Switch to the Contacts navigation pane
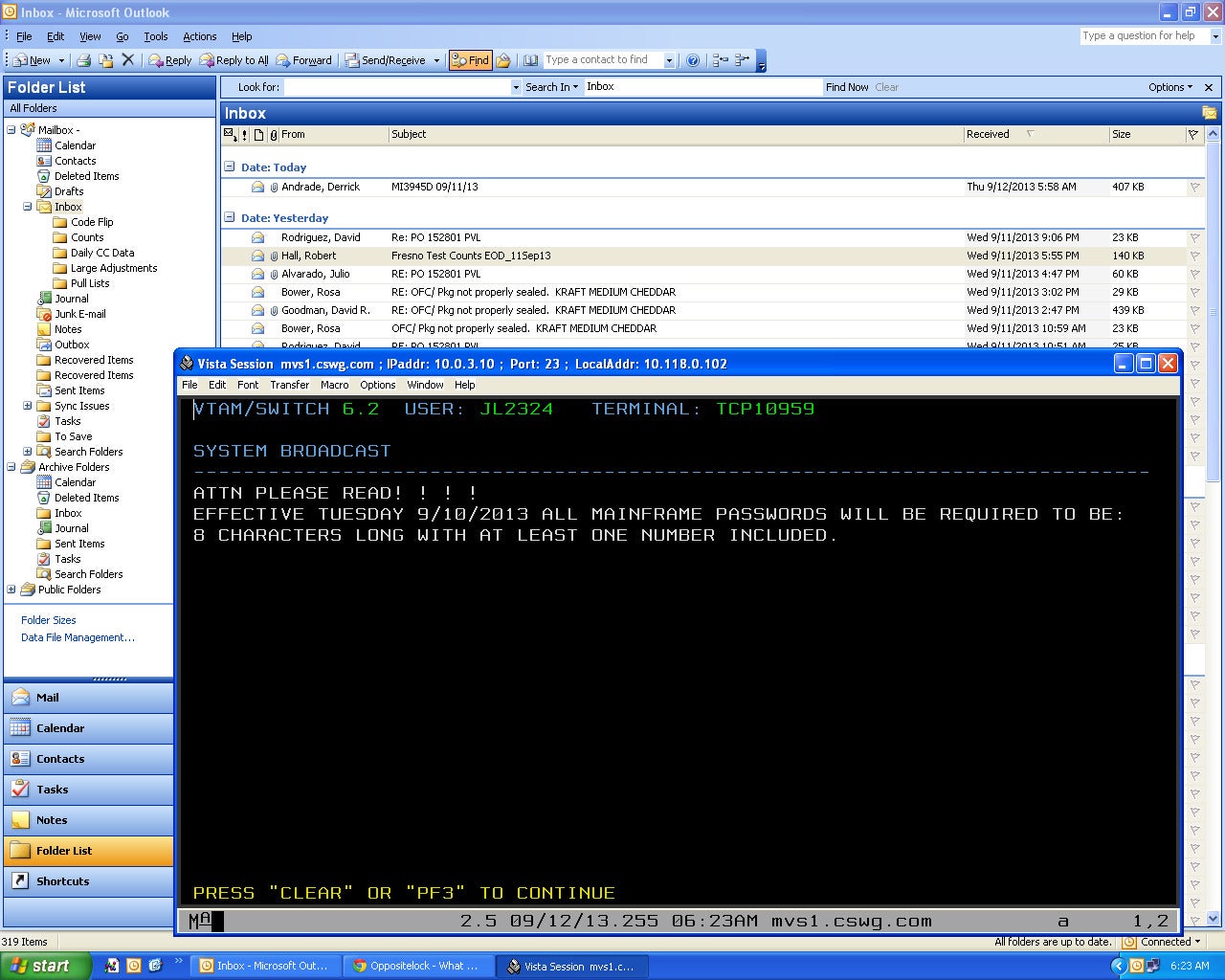This screenshot has width=1225, height=980. (89, 759)
